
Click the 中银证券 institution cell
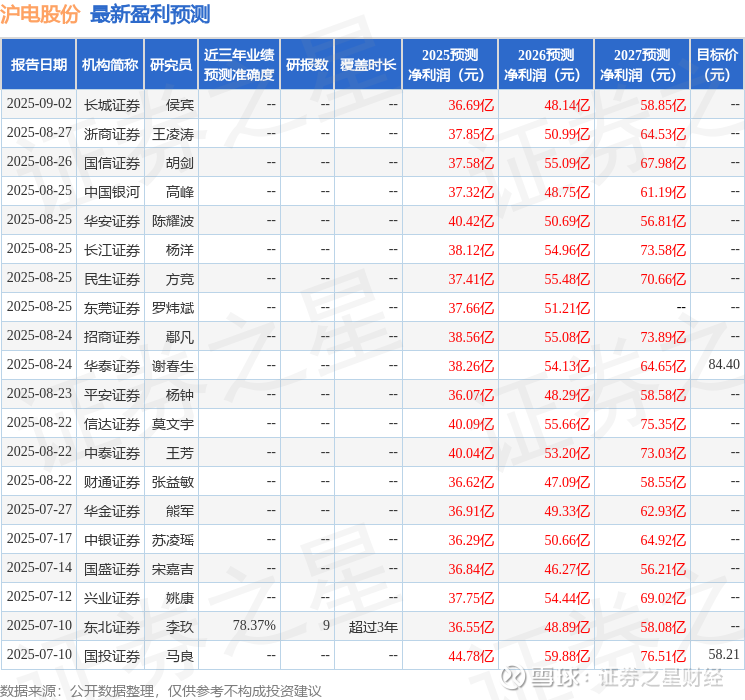click(112, 540)
